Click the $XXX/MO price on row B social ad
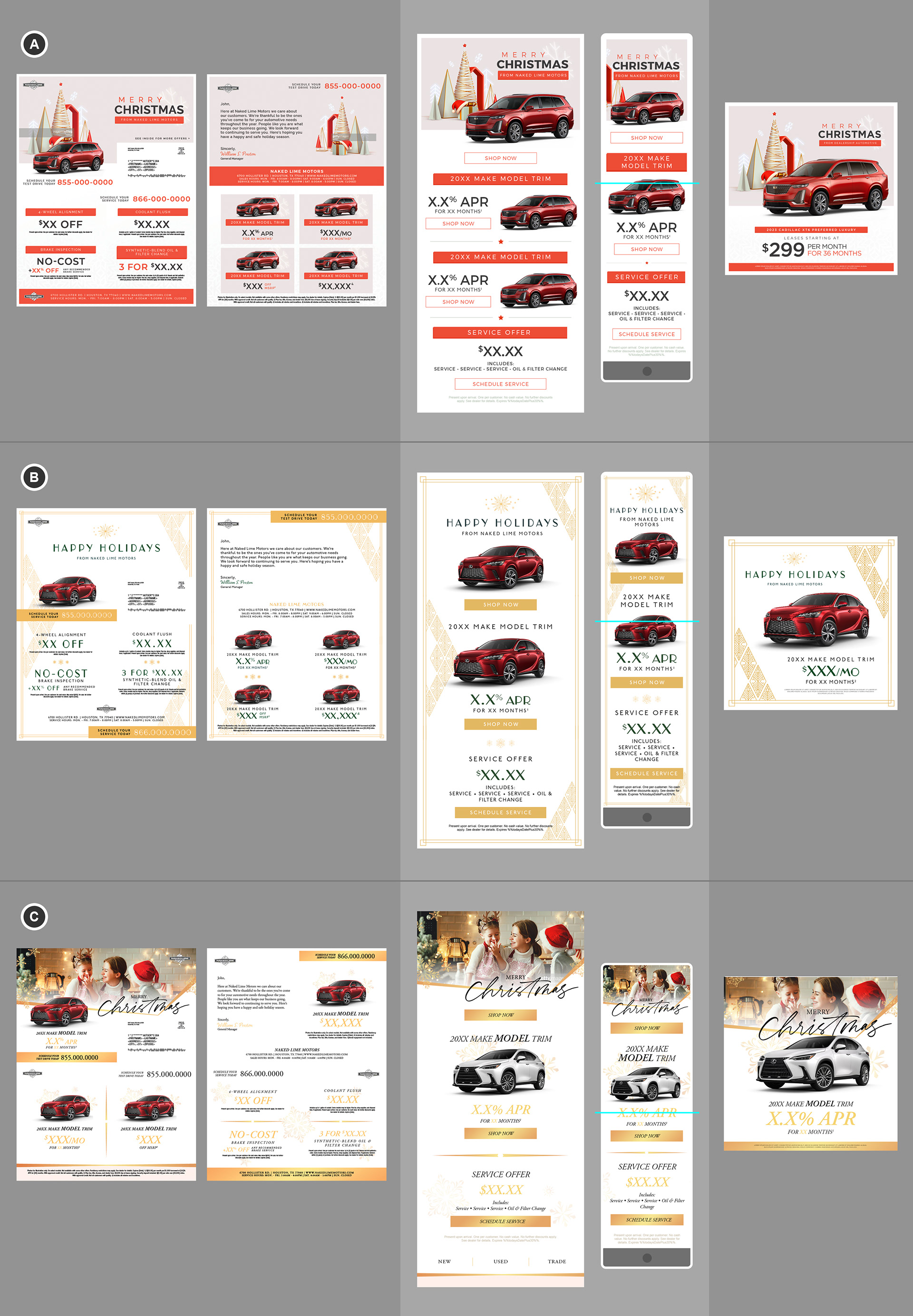 831,671
